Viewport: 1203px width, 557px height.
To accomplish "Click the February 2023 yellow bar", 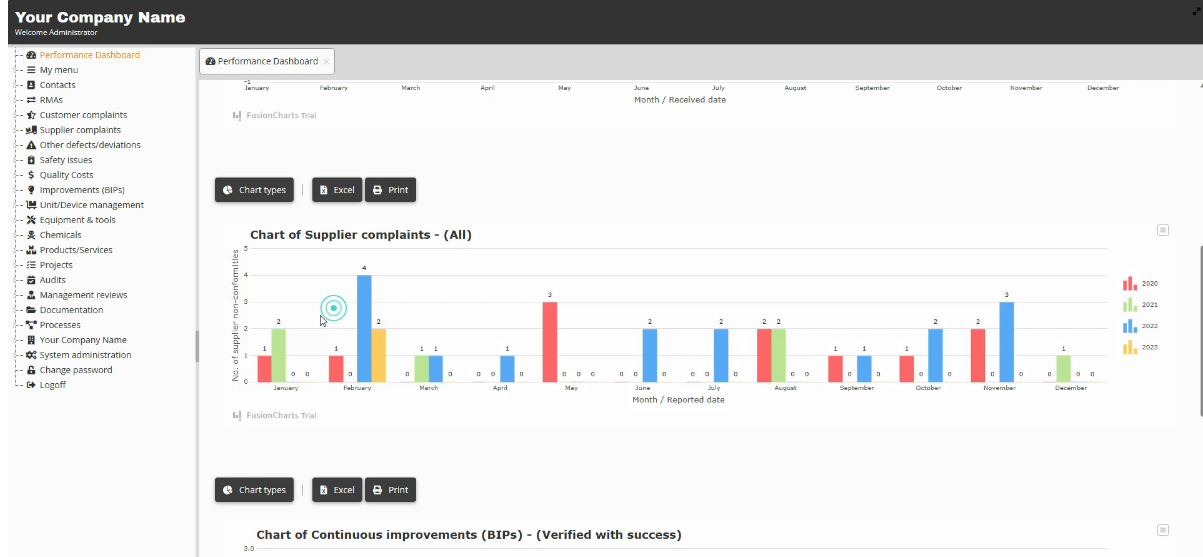I will (378, 355).
